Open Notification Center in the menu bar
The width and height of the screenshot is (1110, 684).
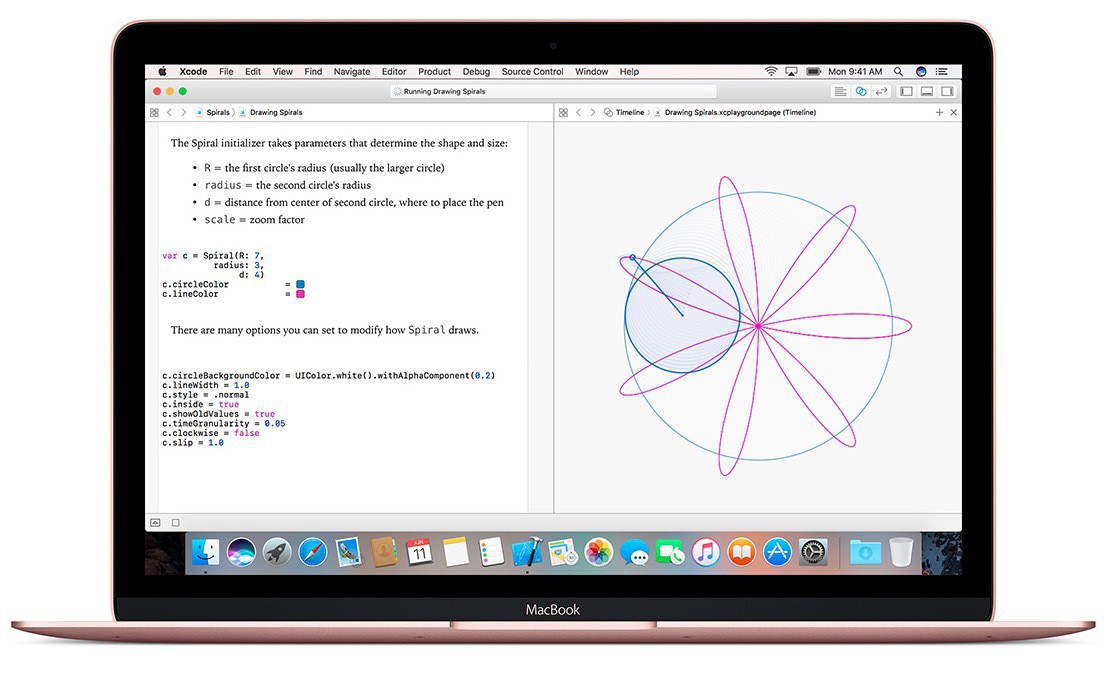[942, 72]
